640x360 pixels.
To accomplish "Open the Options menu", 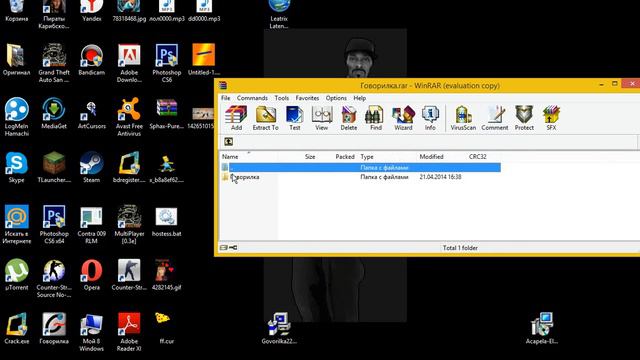I will click(x=336, y=98).
